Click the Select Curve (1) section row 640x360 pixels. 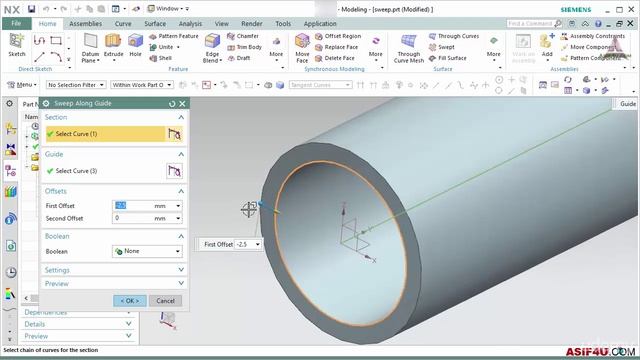point(105,134)
